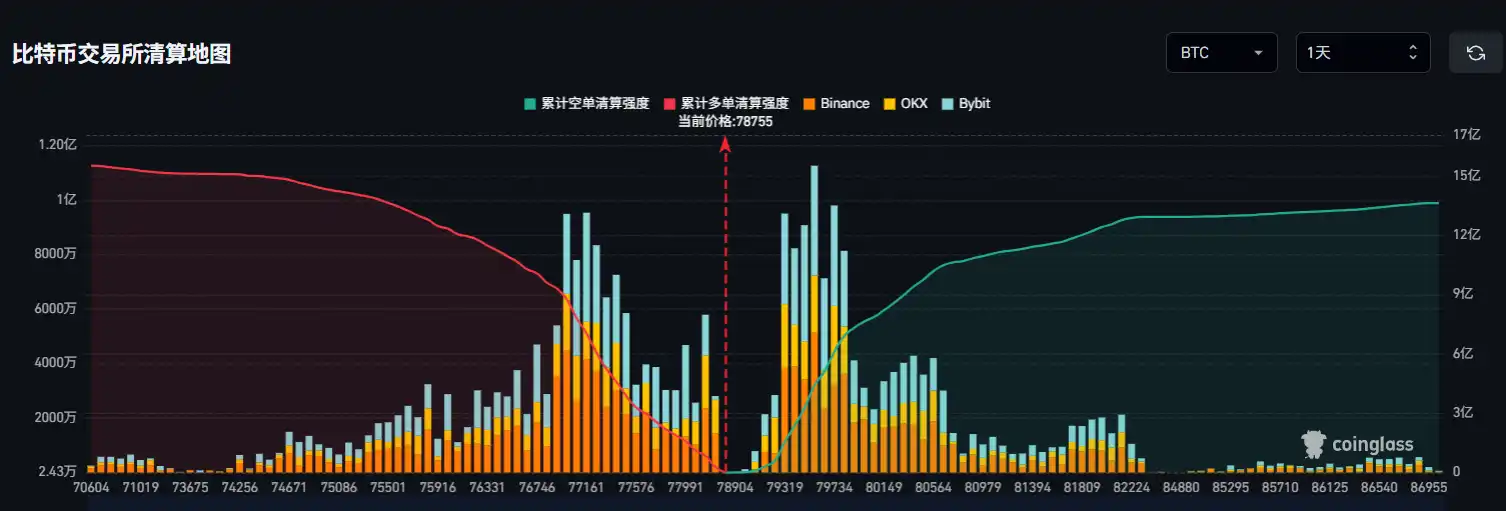
Task: Toggle the 累计多单清算强度 legend series
Action: tap(726, 103)
